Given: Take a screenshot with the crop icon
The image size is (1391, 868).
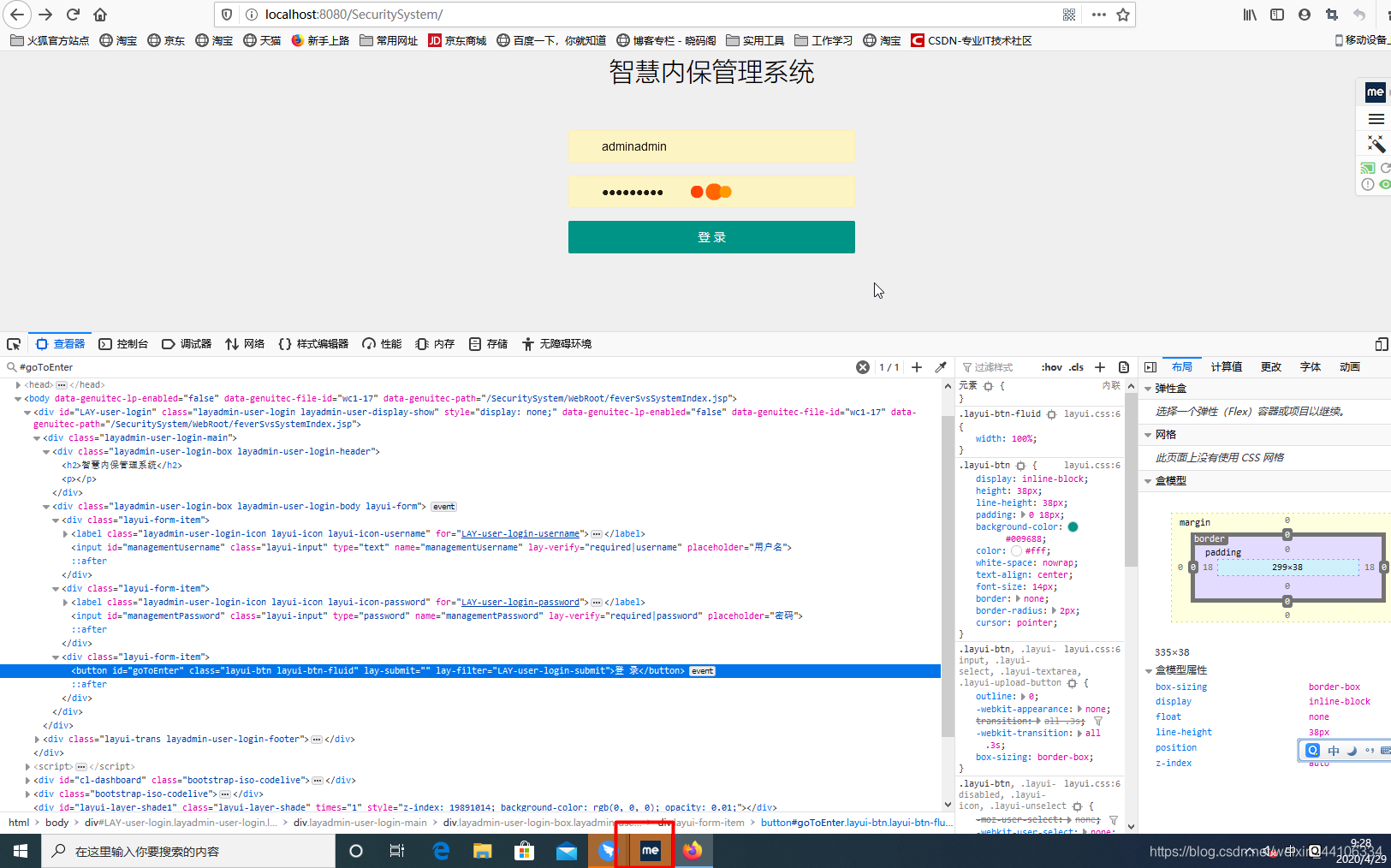Looking at the screenshot, I should [x=1331, y=15].
